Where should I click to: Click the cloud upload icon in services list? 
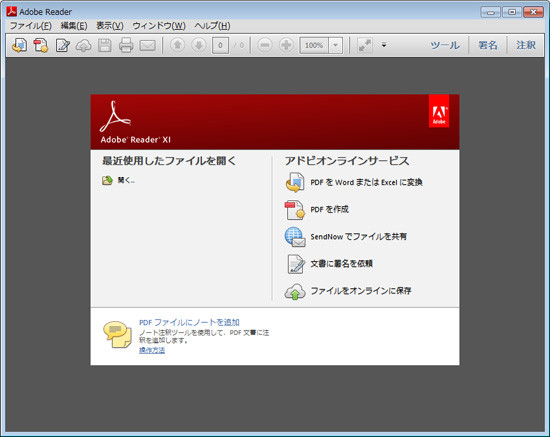pos(295,291)
